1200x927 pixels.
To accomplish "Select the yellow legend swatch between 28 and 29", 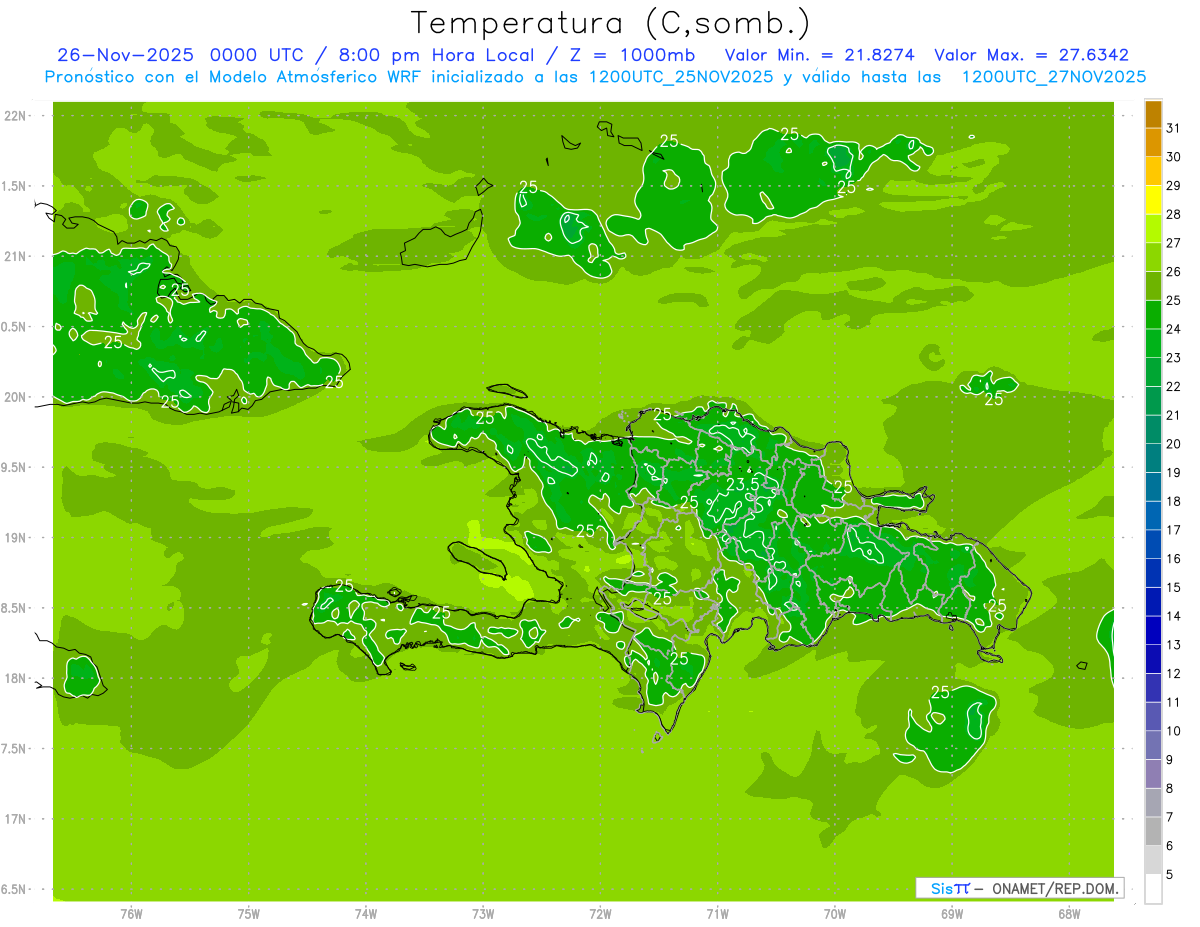I will click(x=1153, y=201).
